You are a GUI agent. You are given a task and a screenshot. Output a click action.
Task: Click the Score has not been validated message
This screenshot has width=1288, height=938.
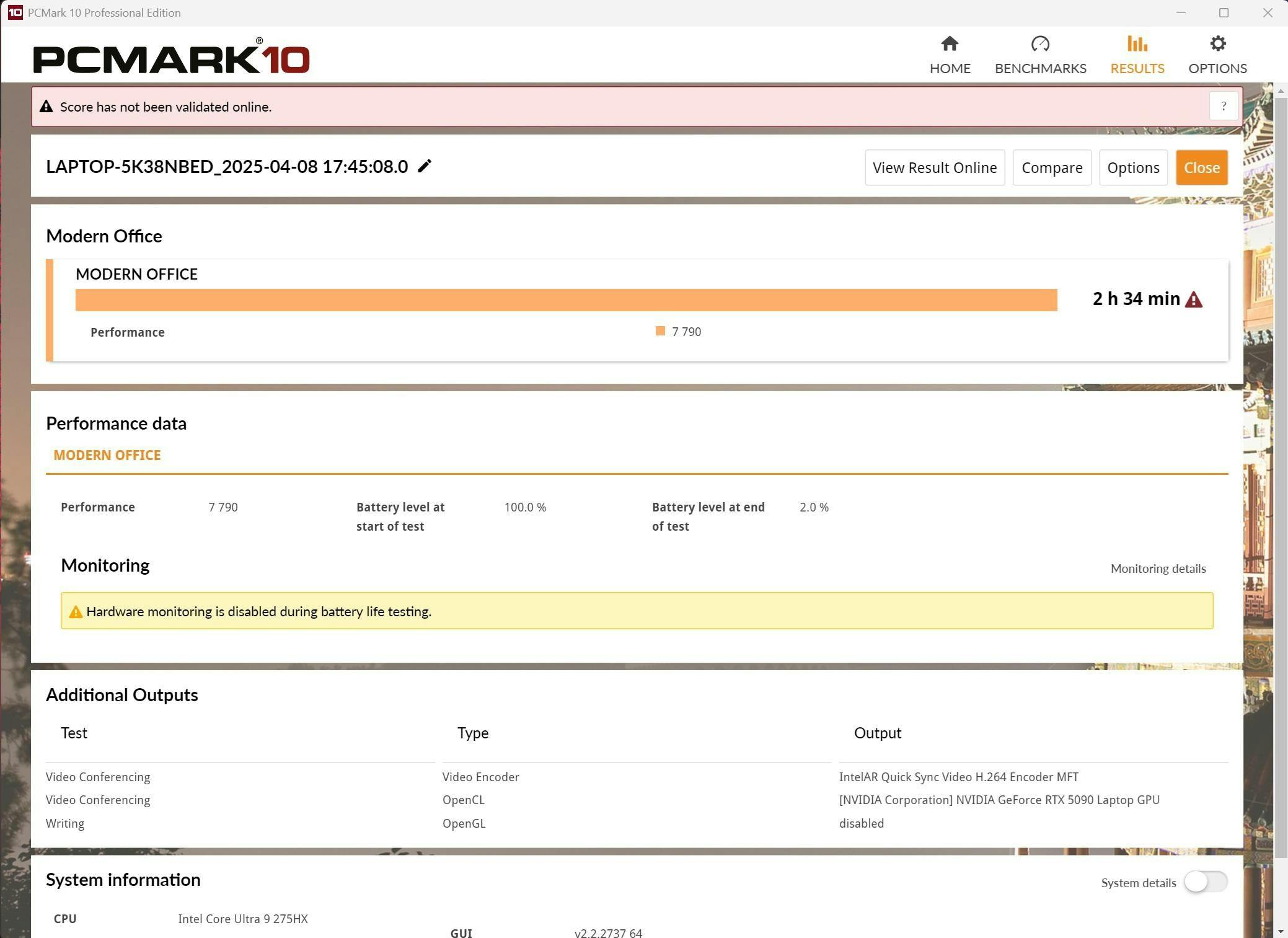[x=165, y=107]
